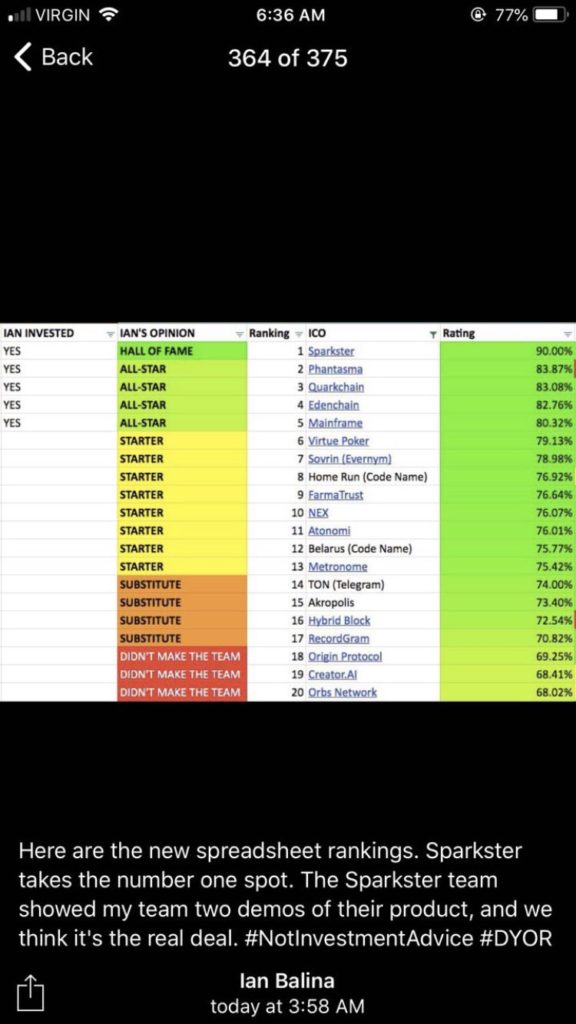Tap the Back chevron arrow
Viewport: 576px width, 1024px height.
[23, 57]
